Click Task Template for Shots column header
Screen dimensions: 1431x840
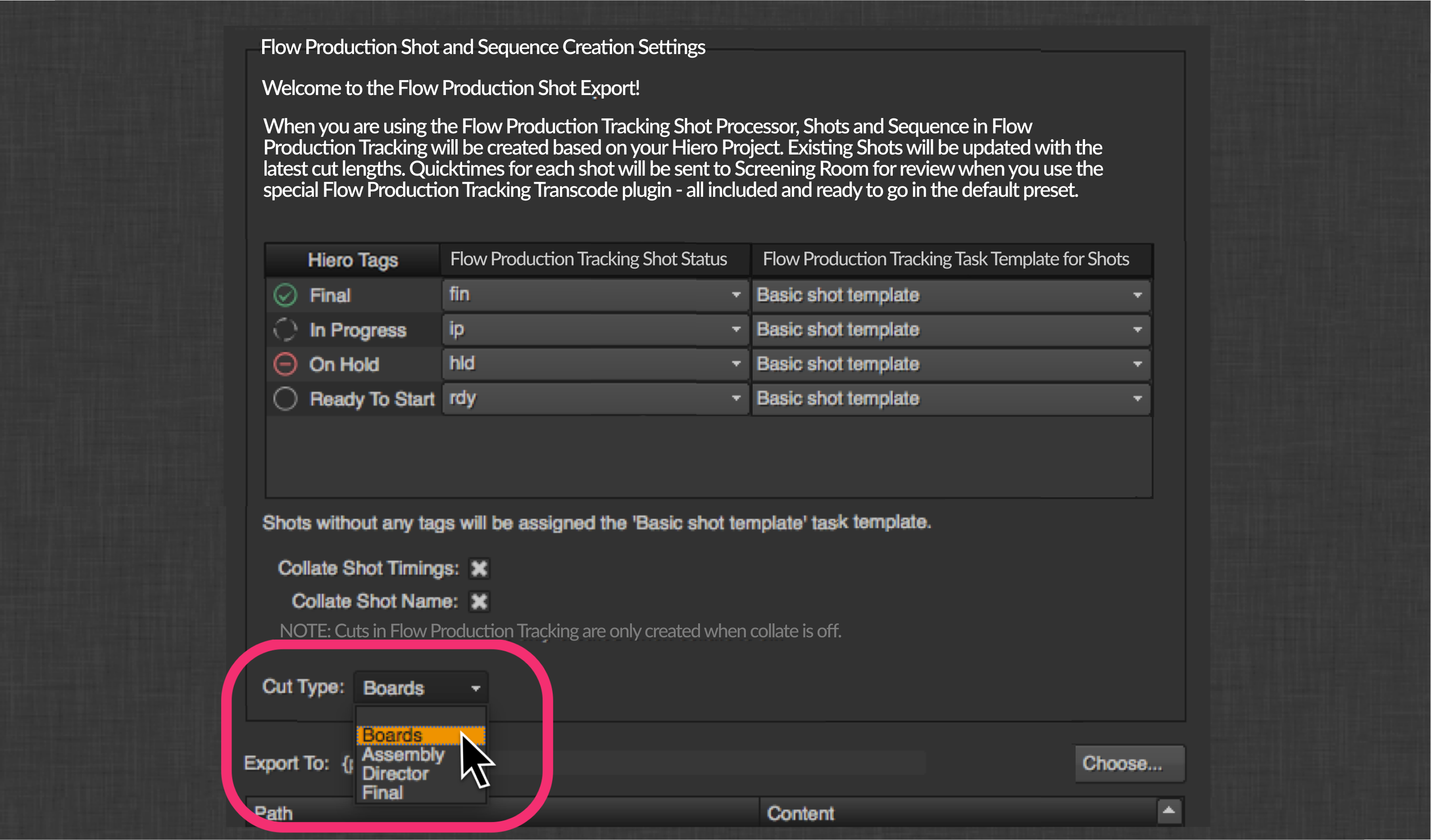coord(951,259)
